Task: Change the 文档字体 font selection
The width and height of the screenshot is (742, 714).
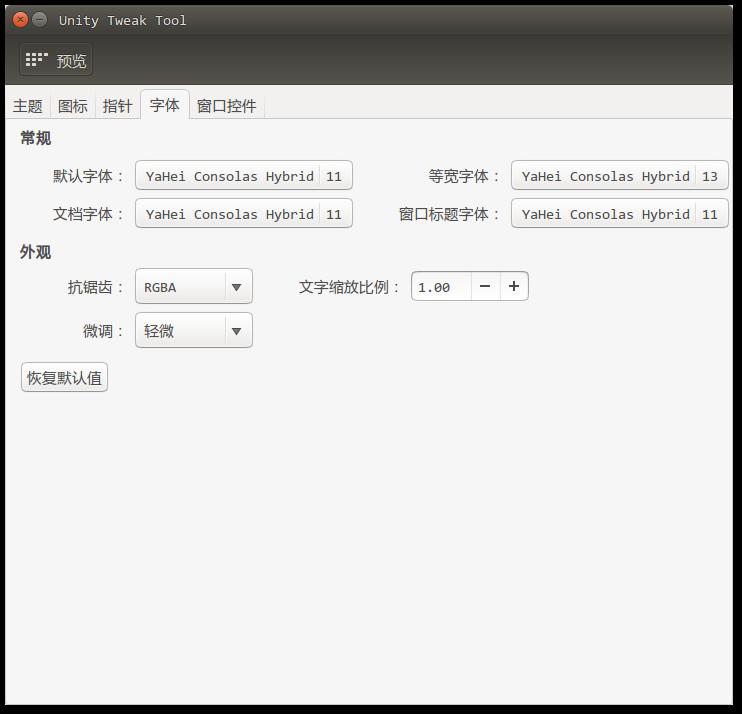Action: coord(243,214)
